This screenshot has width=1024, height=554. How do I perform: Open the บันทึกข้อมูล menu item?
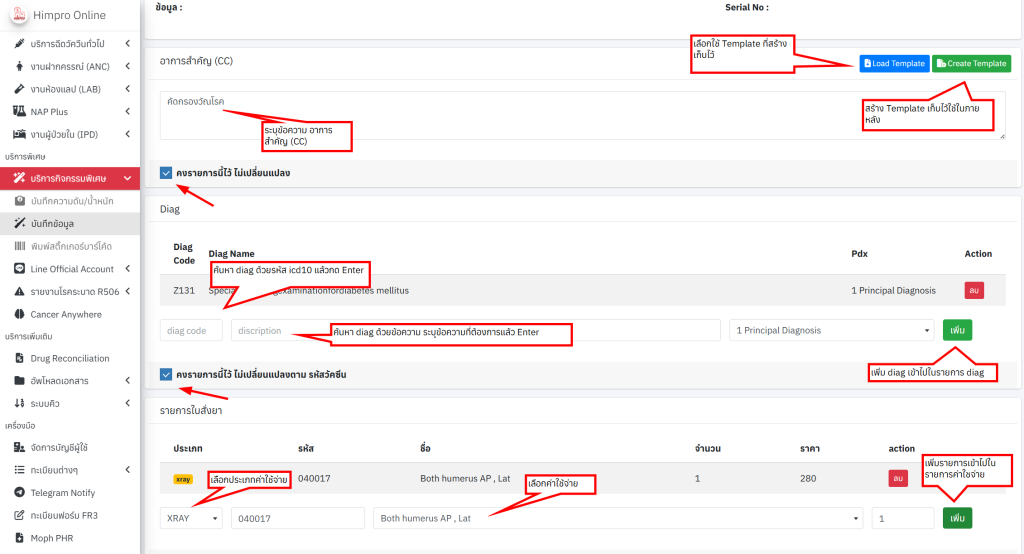pos(60,224)
